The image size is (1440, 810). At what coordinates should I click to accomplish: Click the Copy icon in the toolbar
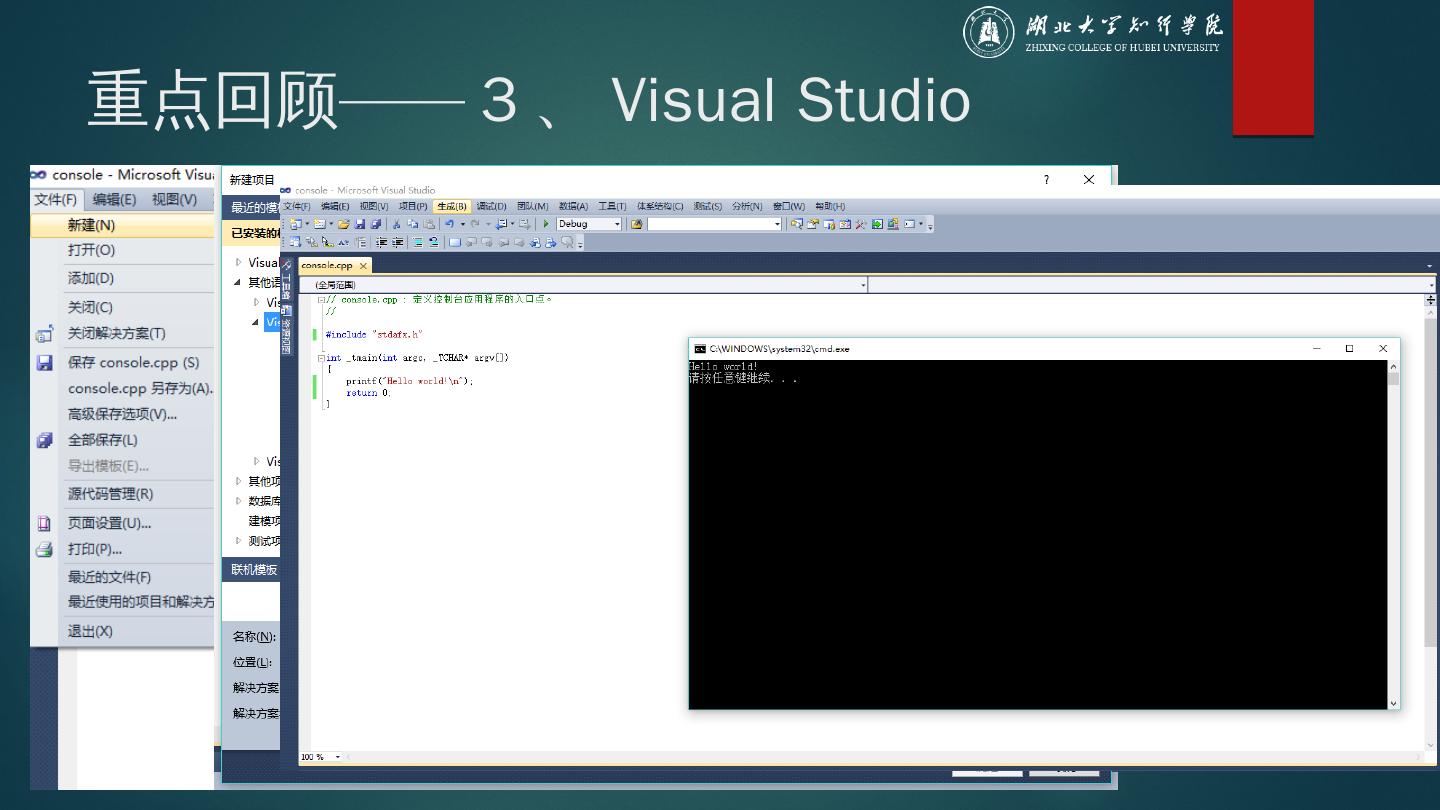pyautogui.click(x=413, y=224)
